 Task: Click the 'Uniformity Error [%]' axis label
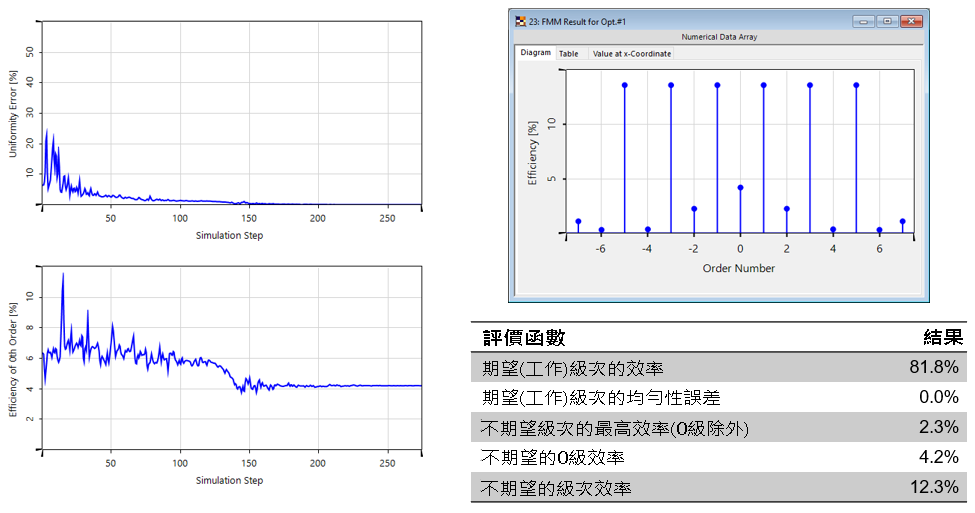click(13, 114)
